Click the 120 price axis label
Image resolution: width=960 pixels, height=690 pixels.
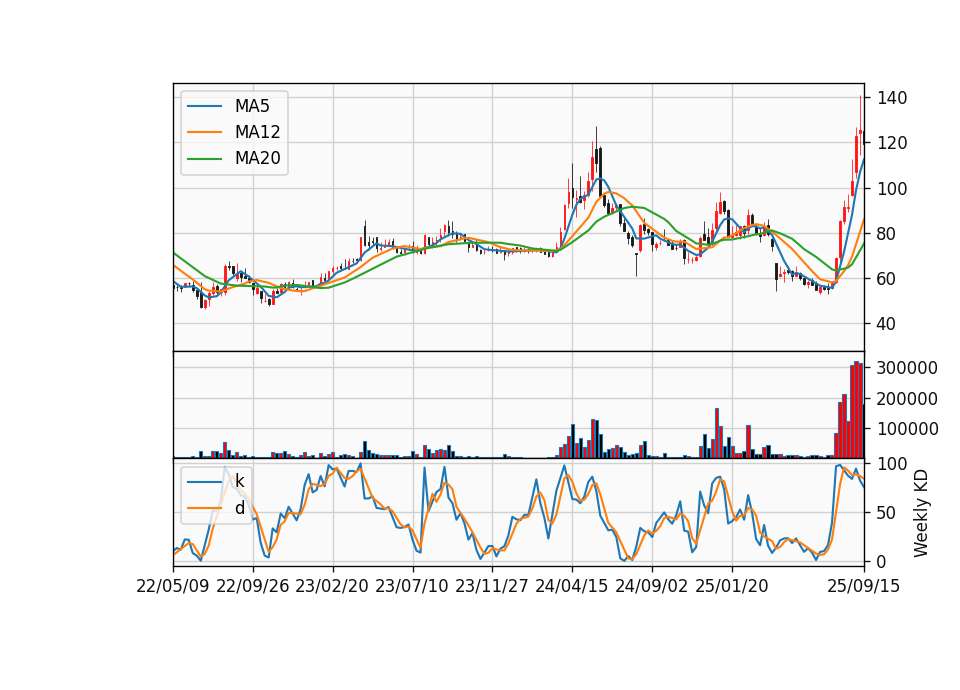892,143
